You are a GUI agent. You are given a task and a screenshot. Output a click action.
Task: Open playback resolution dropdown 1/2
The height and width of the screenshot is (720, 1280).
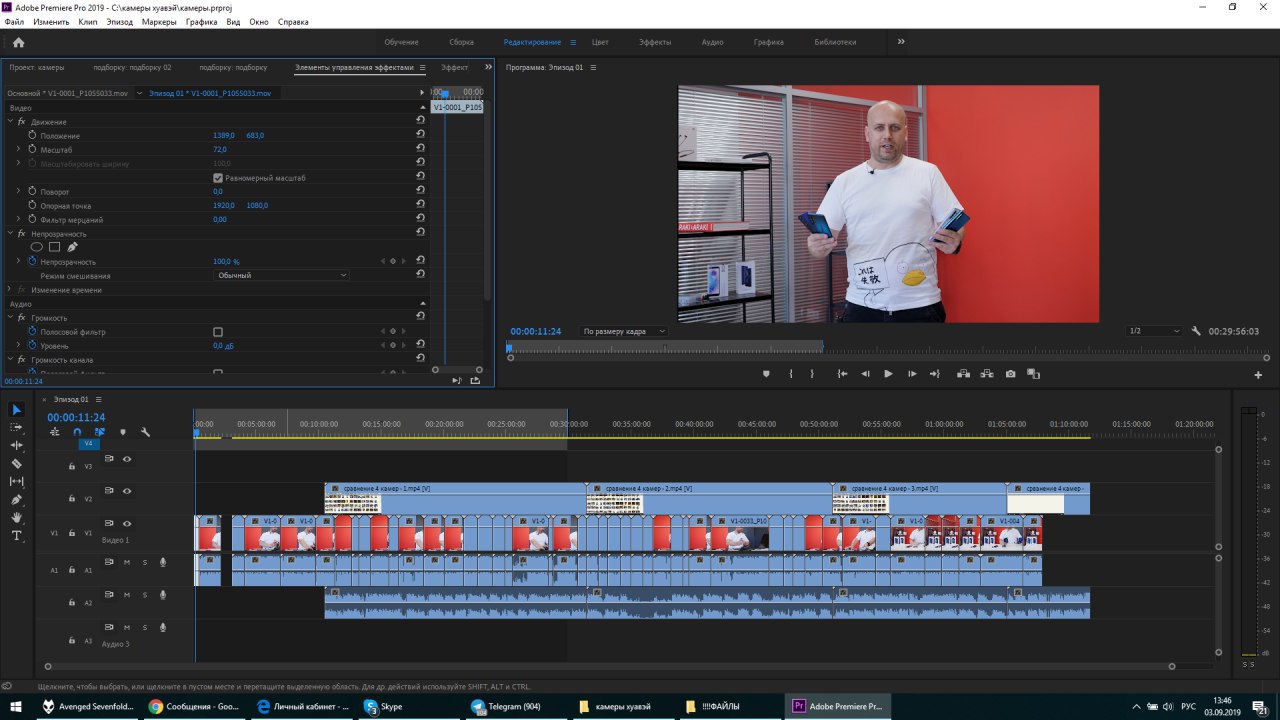coord(1153,331)
